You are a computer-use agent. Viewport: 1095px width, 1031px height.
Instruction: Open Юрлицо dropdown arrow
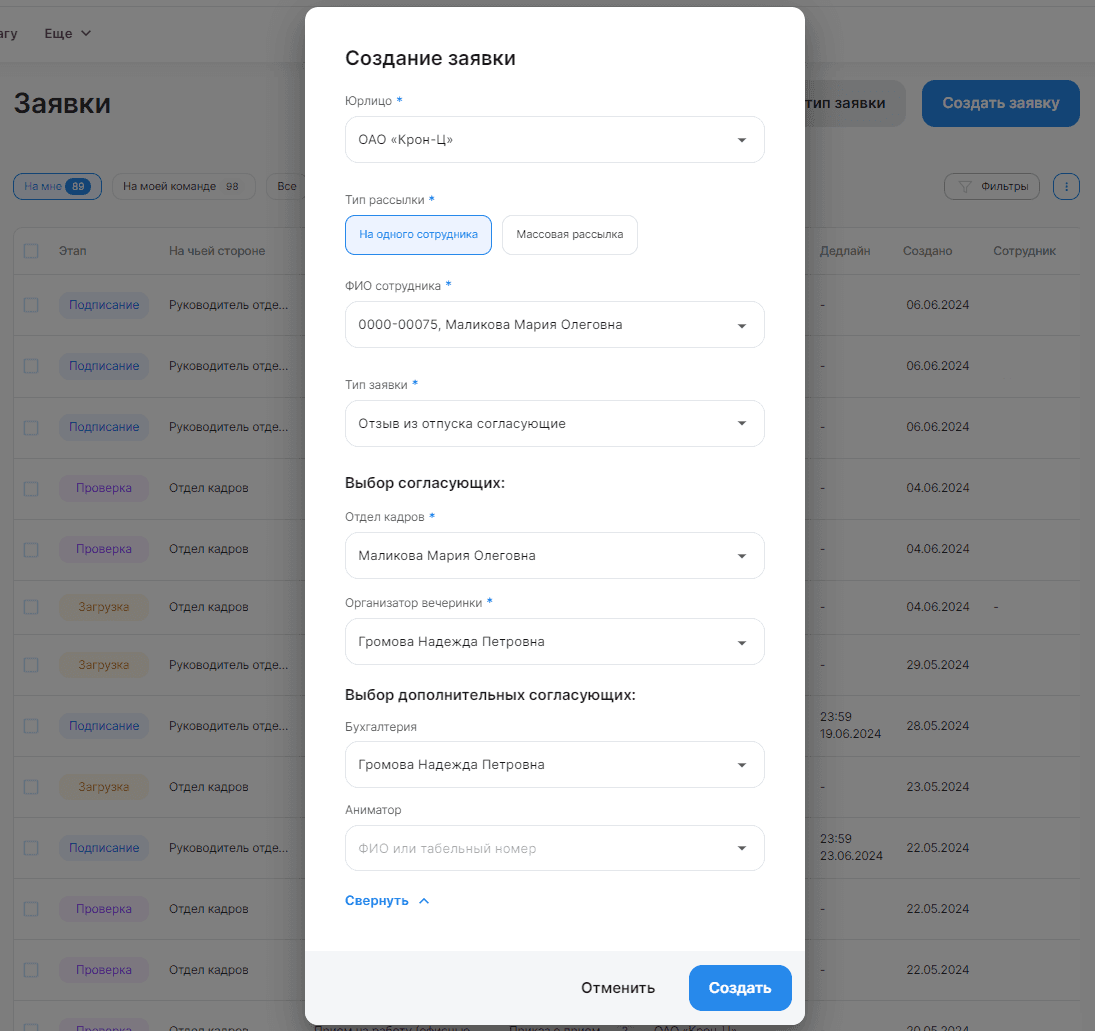point(742,140)
